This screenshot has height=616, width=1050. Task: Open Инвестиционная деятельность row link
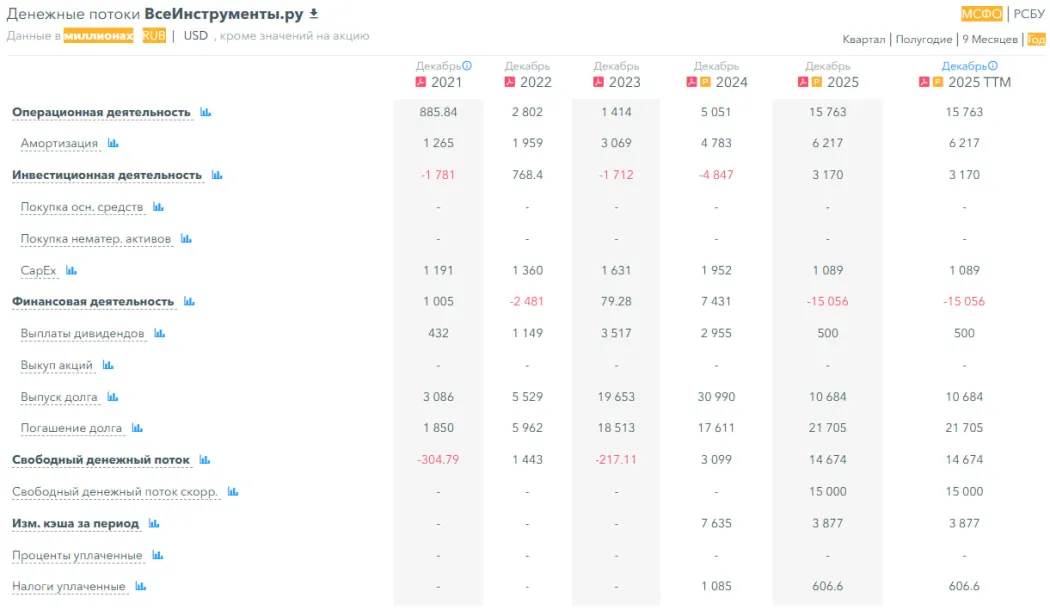click(x=107, y=175)
